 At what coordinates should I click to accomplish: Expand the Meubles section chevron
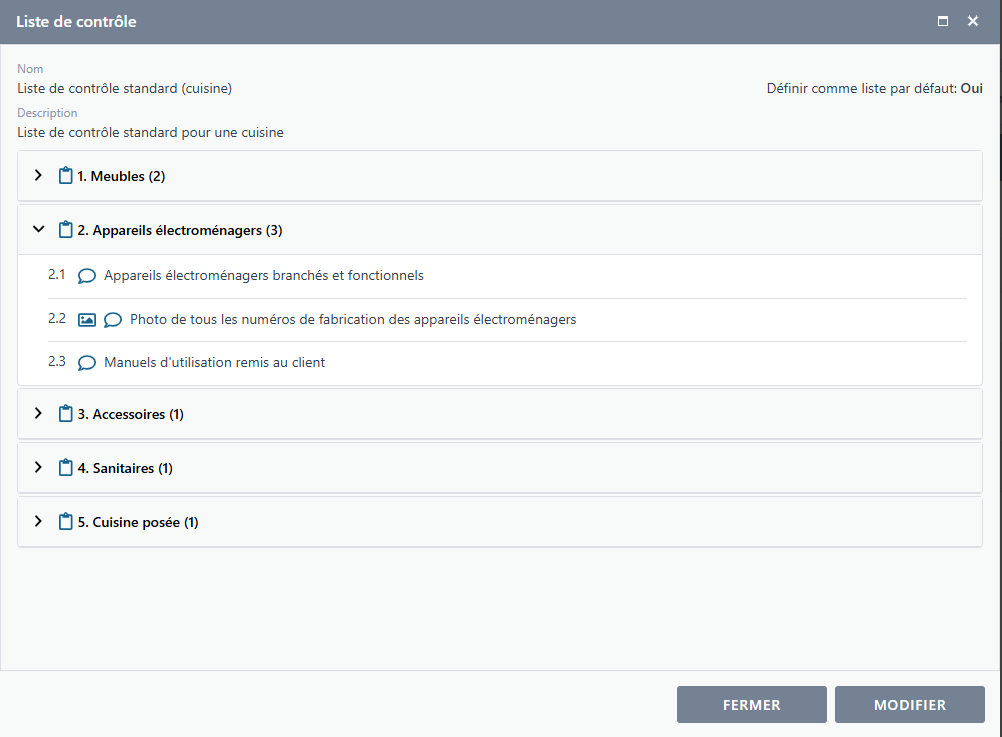tap(38, 176)
